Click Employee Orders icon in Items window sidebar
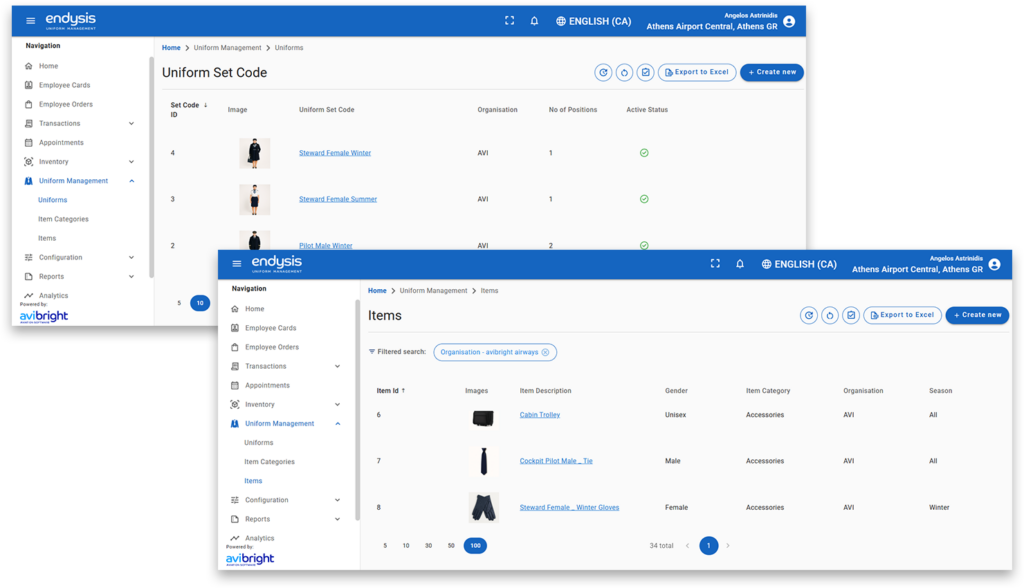Image resolution: width=1024 pixels, height=588 pixels. coord(234,347)
